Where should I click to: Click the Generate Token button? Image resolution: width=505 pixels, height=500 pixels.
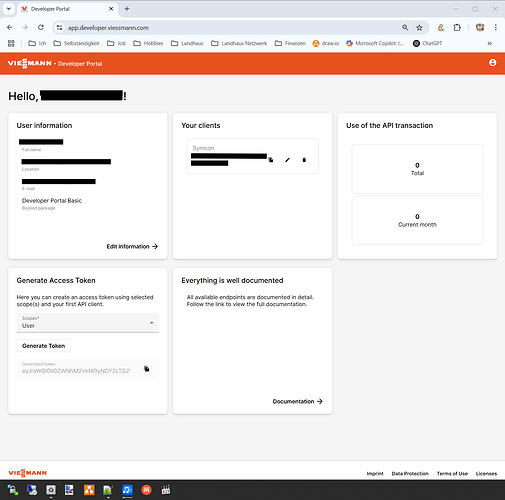pyautogui.click(x=43, y=346)
